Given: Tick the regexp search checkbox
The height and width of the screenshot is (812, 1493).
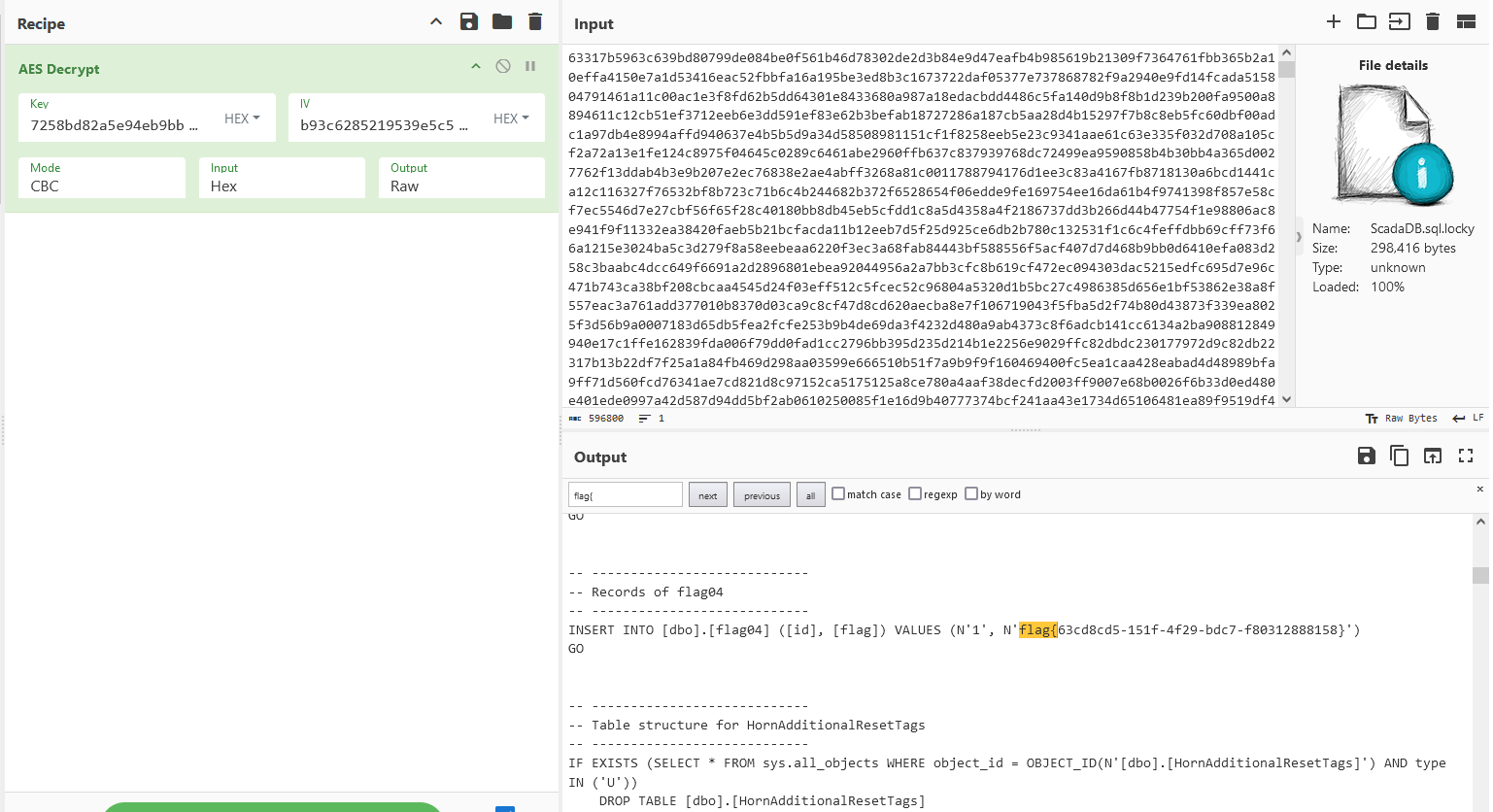Looking at the screenshot, I should tap(915, 493).
